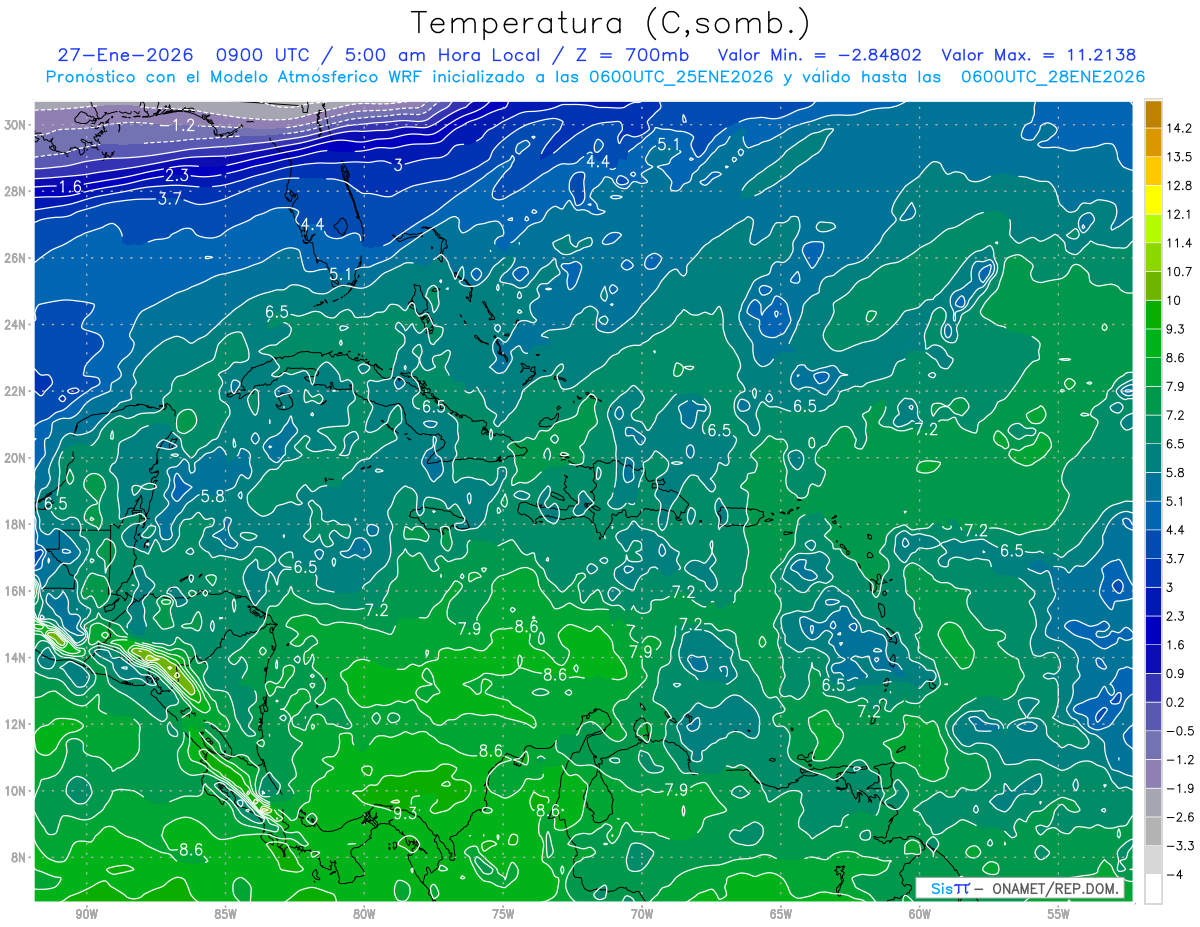This screenshot has width=1200, height=927.
Task: Click the '16N' latitude axis label
Action: click(x=15, y=591)
